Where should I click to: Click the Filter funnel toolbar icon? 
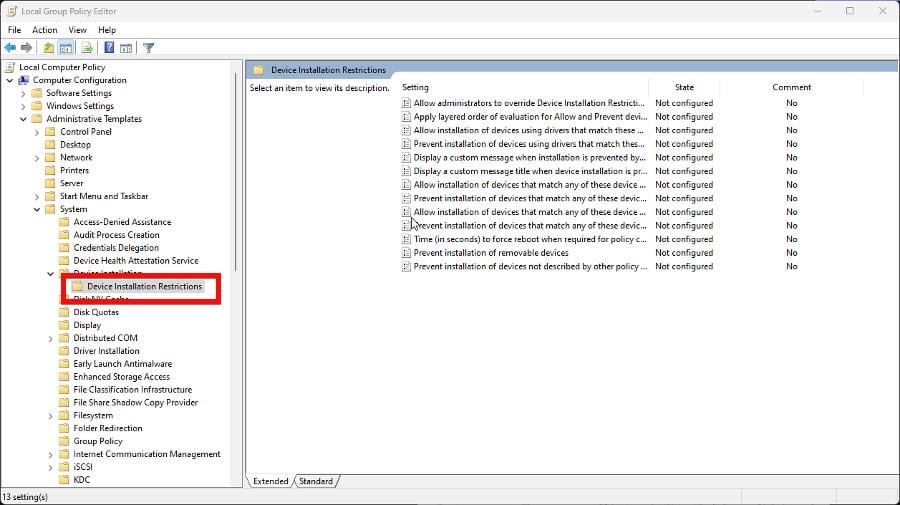pyautogui.click(x=149, y=48)
